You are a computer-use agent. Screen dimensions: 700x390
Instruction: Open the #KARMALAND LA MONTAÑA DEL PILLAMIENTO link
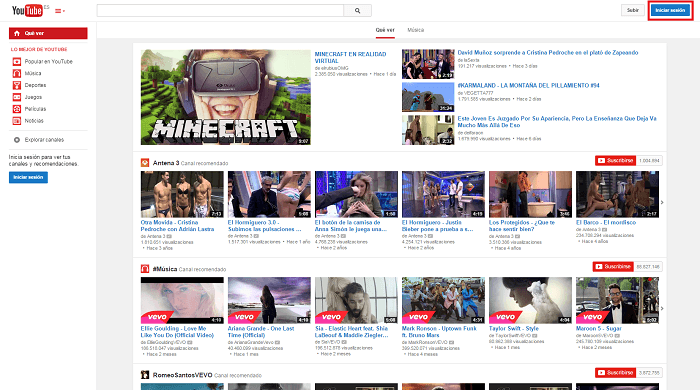coord(529,85)
